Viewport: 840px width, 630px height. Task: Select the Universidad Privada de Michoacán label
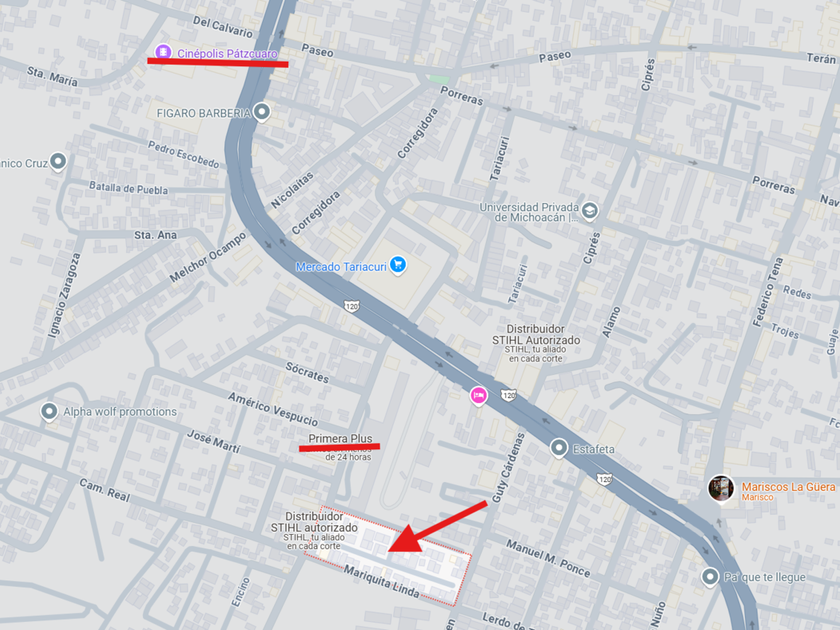[x=529, y=212]
